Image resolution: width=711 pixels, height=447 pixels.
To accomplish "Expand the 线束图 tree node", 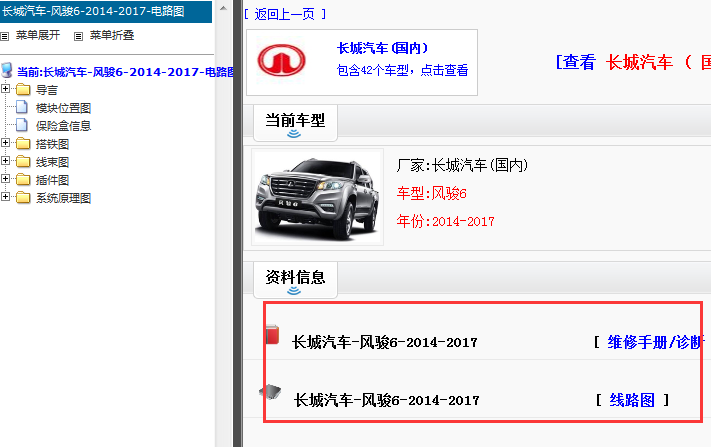I will pos(7,162).
